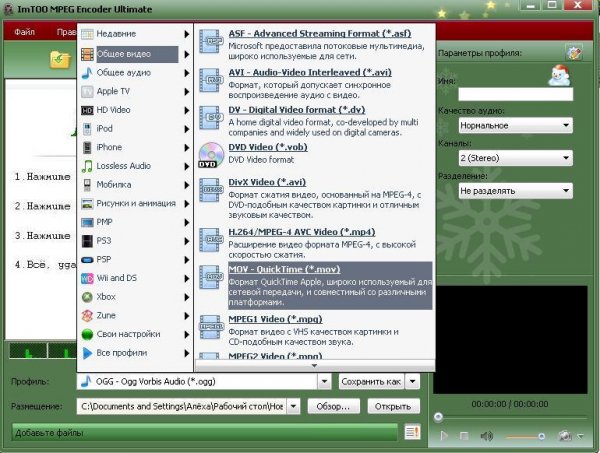
Task: Open the Разделение dropdown showing Не разделять
Action: pos(515,191)
